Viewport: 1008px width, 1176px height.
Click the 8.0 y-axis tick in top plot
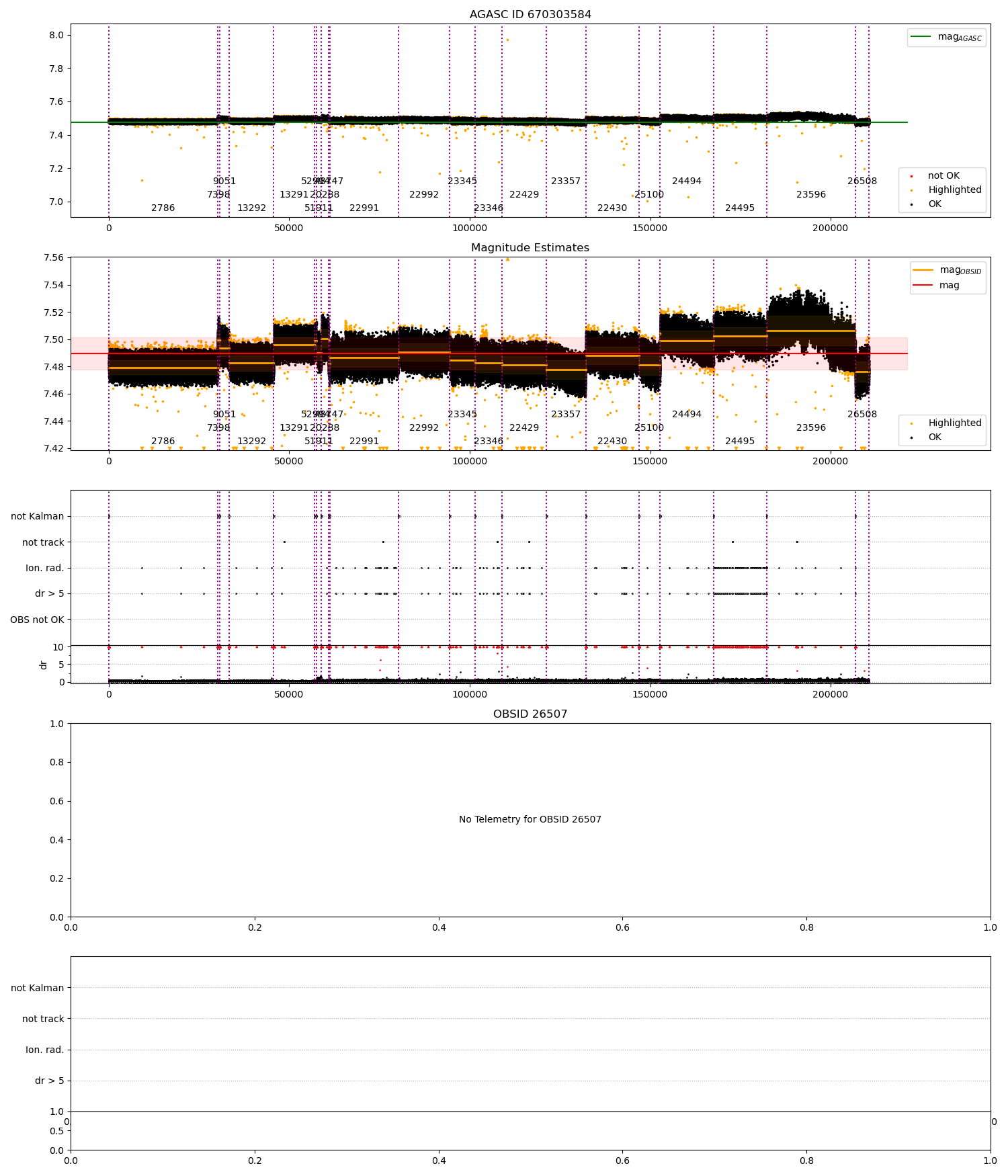click(x=56, y=36)
